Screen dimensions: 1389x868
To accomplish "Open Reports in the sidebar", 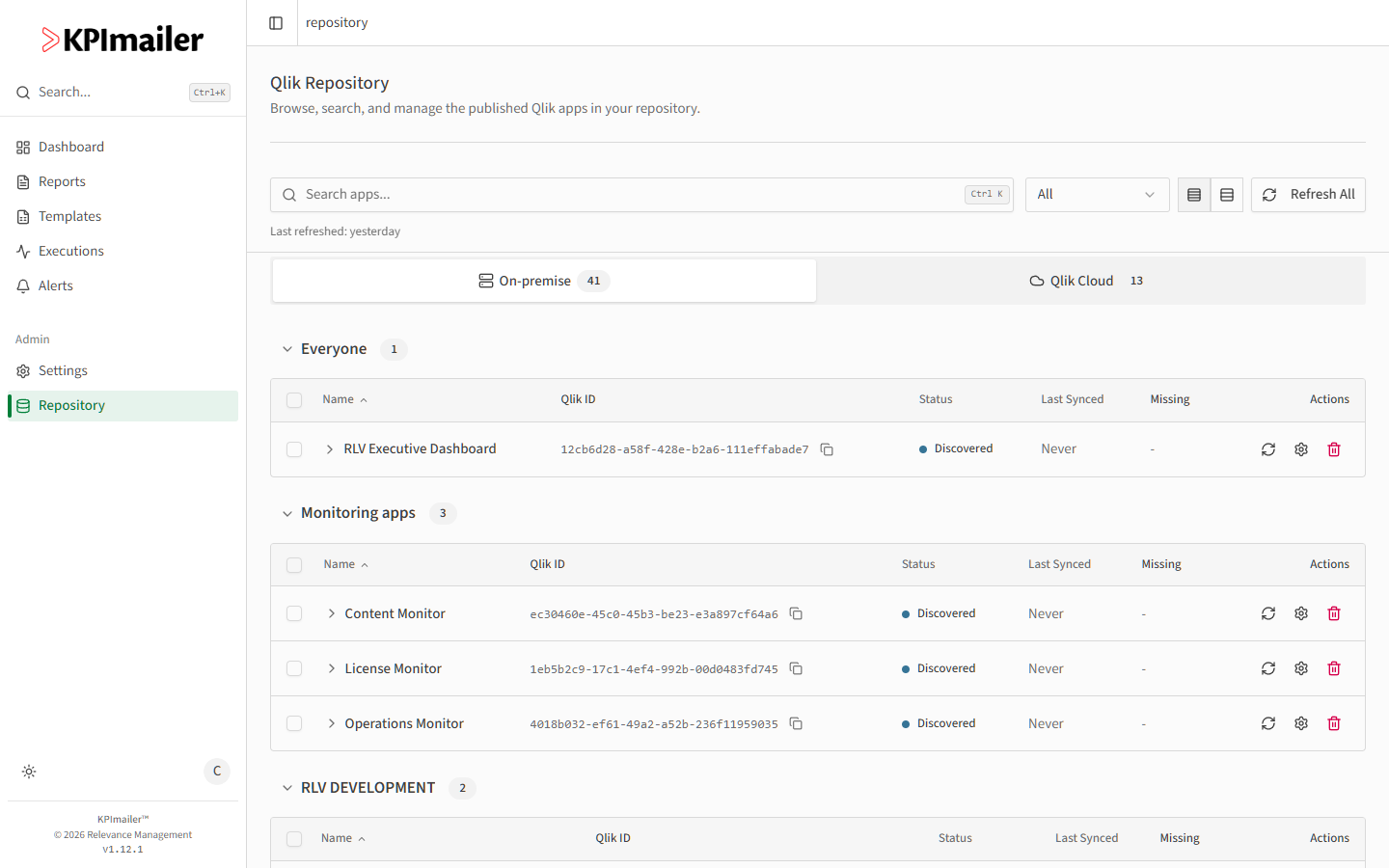I will pos(123,181).
